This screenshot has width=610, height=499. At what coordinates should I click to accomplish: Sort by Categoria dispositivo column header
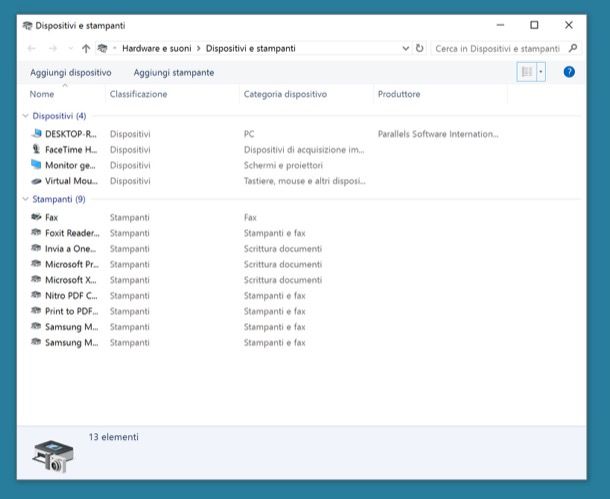pyautogui.click(x=285, y=94)
